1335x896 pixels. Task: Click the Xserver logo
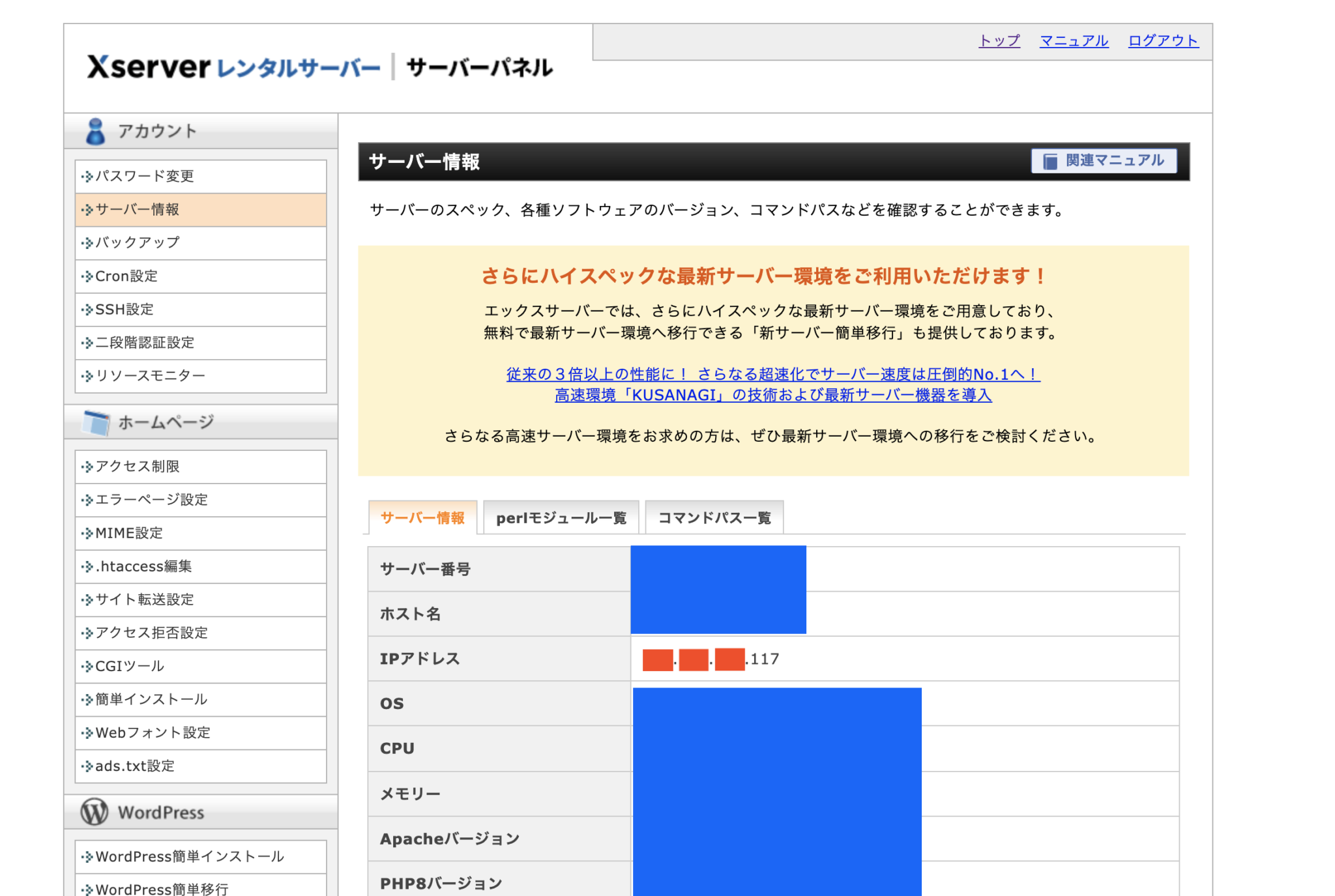(x=145, y=67)
